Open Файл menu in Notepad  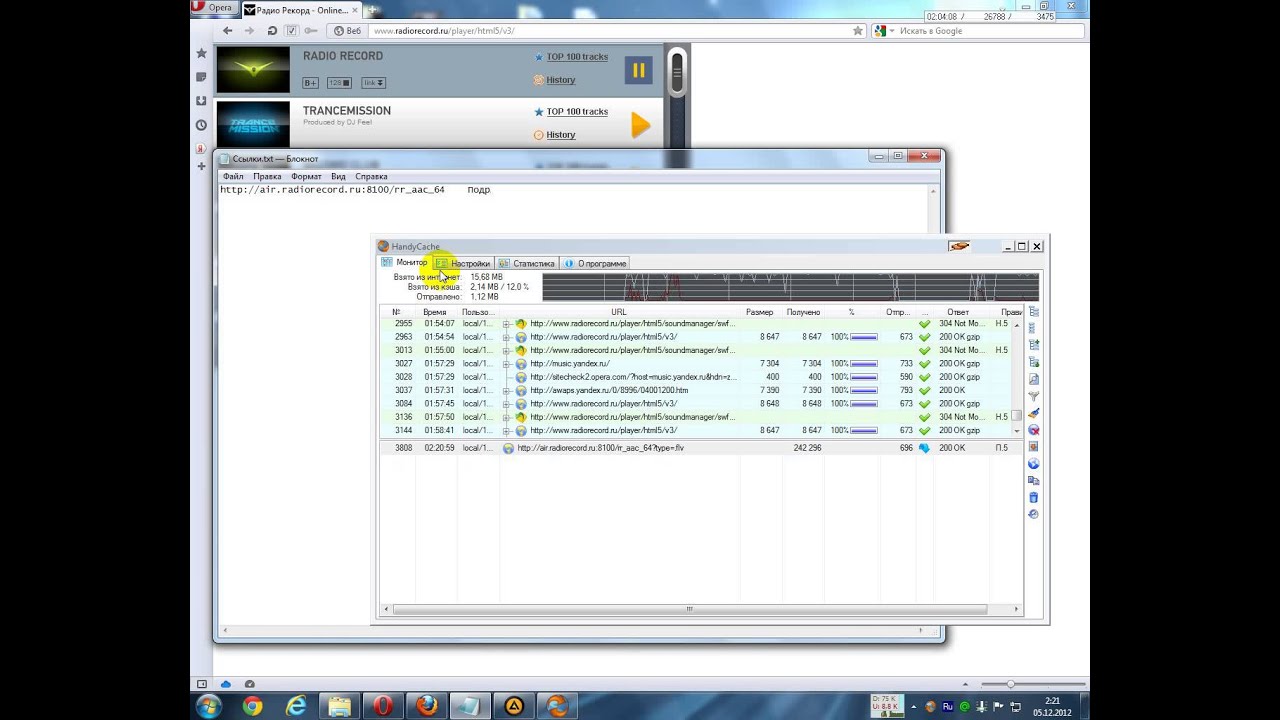pyautogui.click(x=233, y=176)
